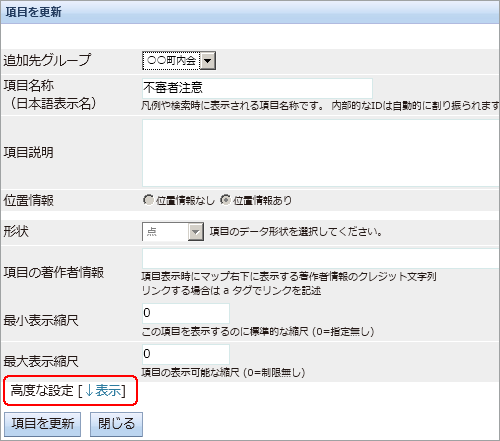Image resolution: width=500 pixels, height=441 pixels.
Task: Click the 項目の著作者情報 input field
Action: pos(321,258)
